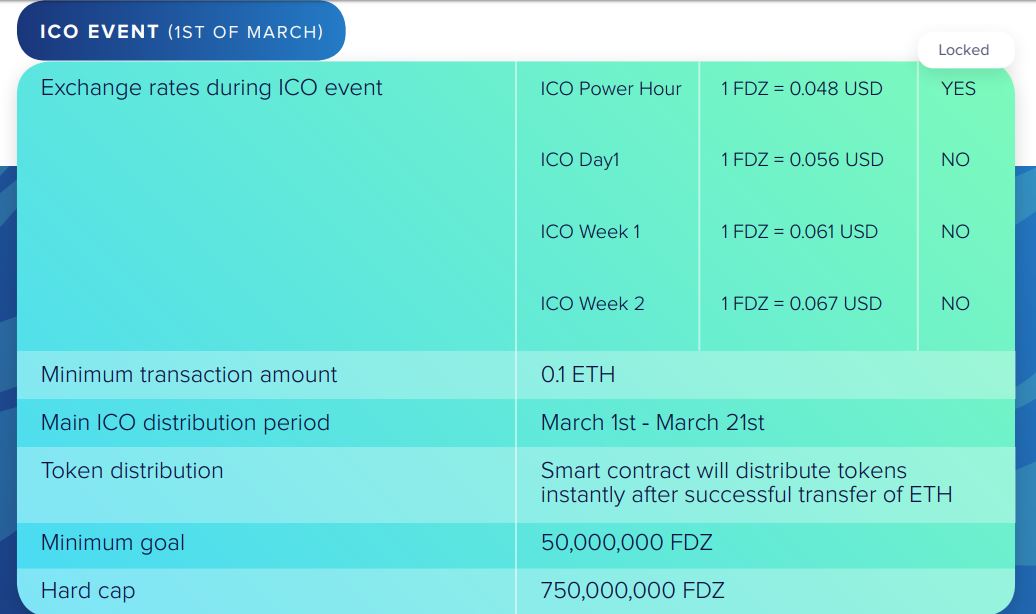Select the Token distribution smart contract description
This screenshot has height=614, width=1036.
(x=747, y=482)
